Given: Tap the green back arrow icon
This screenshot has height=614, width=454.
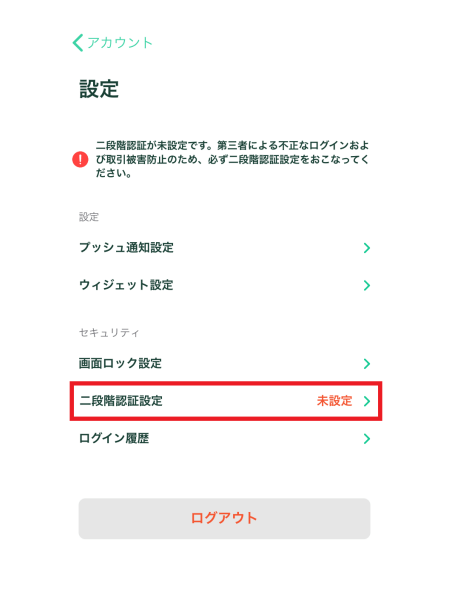Looking at the screenshot, I should (78, 42).
